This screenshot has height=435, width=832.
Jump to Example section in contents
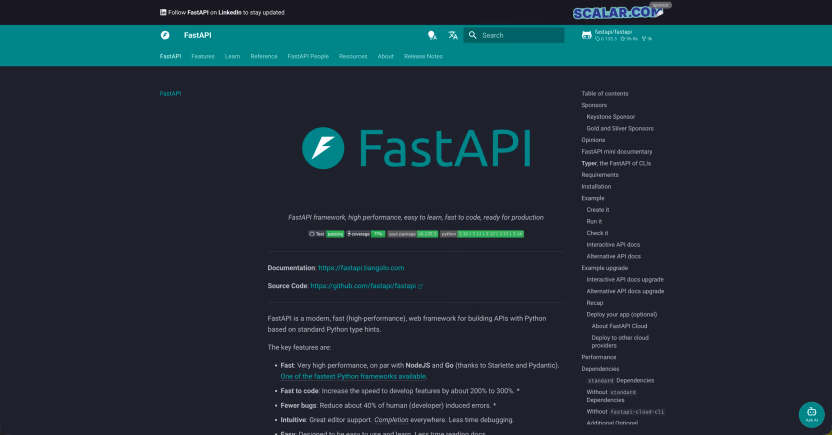(x=593, y=198)
